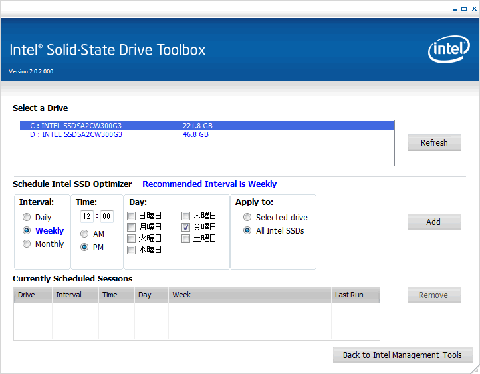Maximize the Toolbox window
This screenshot has width=480, height=374.
pos(464,9)
